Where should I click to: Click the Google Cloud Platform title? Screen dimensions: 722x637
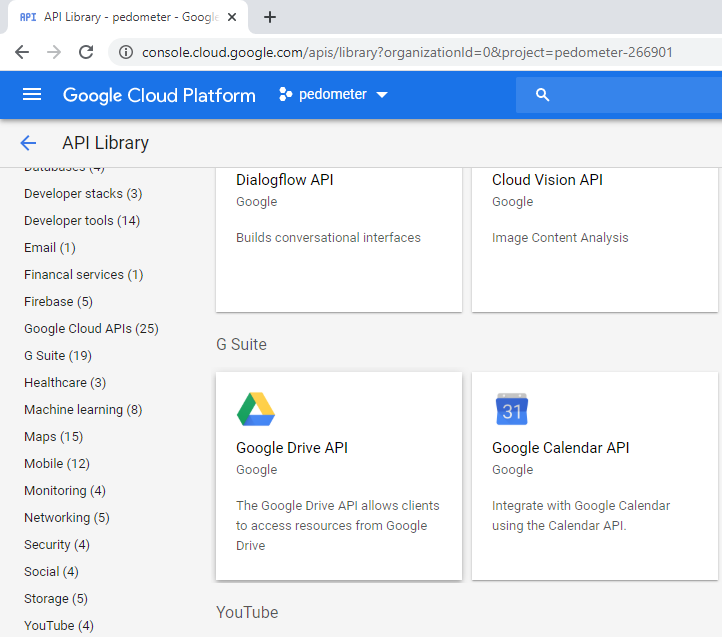159,95
